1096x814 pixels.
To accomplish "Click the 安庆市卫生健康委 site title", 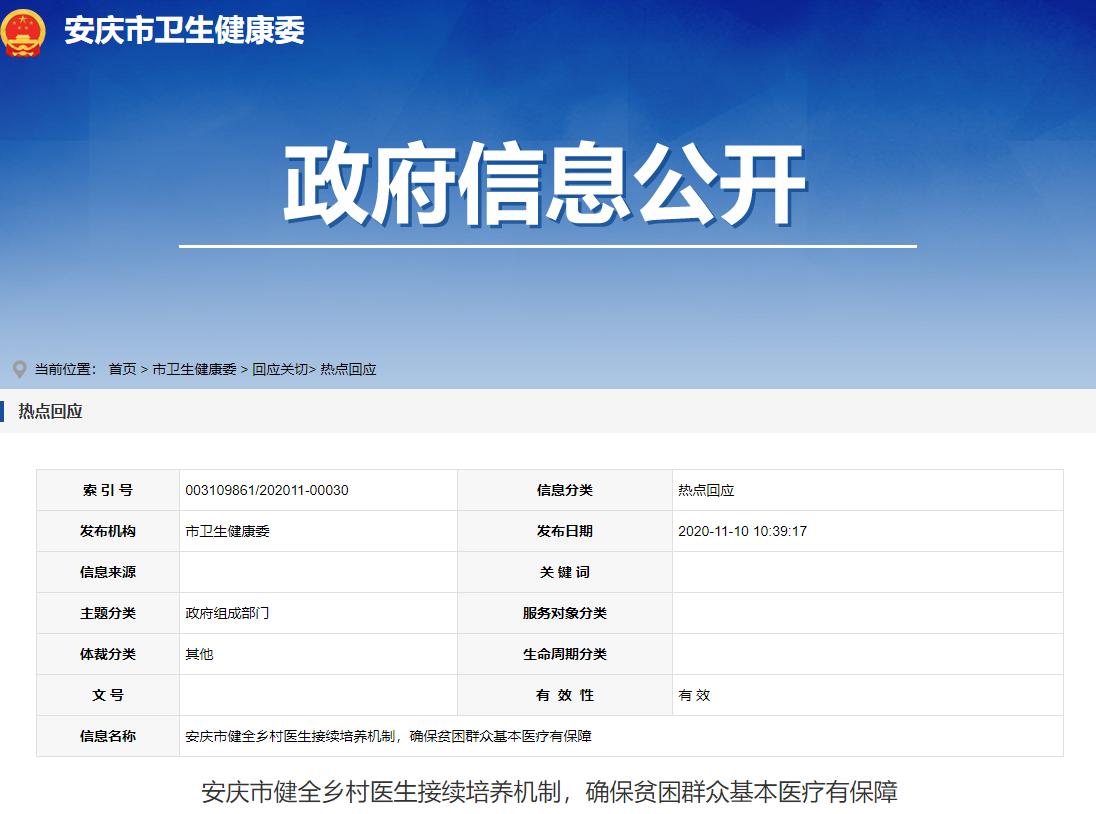I will [185, 31].
